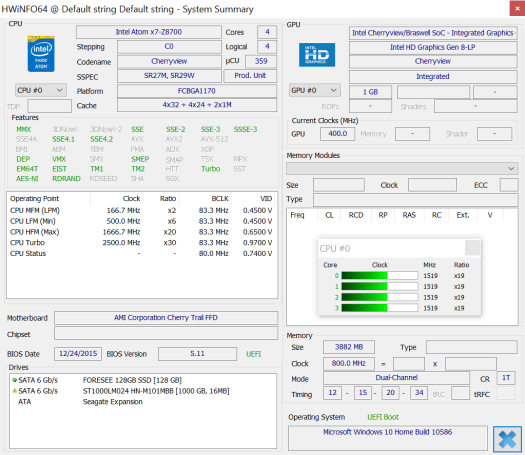Click the Mode field Dual-Channel
This screenshot has height=455, width=525.
click(396, 378)
